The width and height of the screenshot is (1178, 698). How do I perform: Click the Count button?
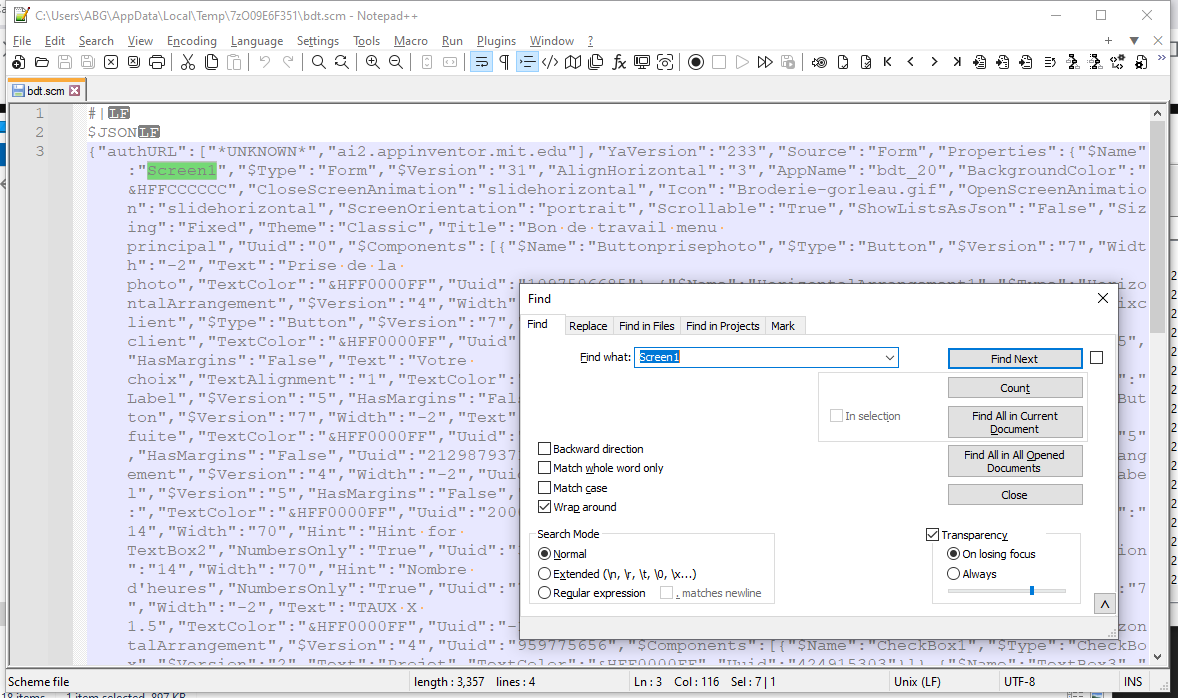click(1014, 388)
